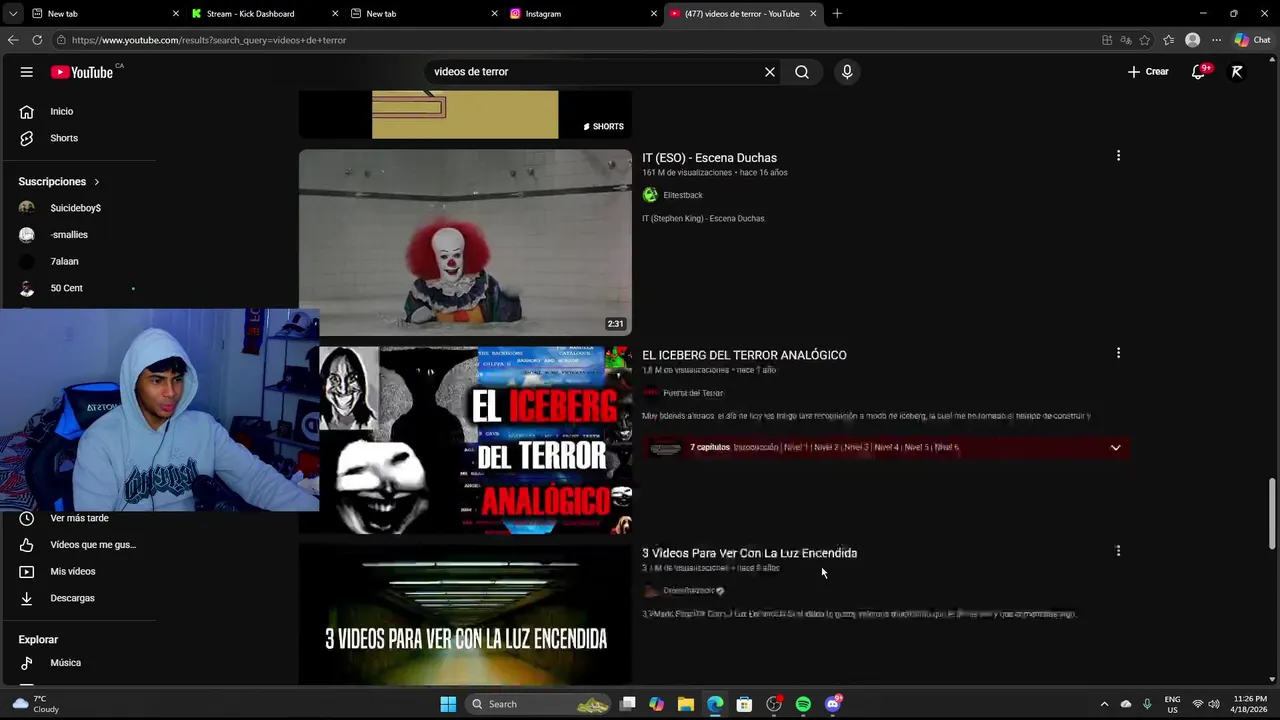Viewport: 1280px width, 720px height.
Task: Open Shorts in the sidebar
Action: tap(64, 138)
